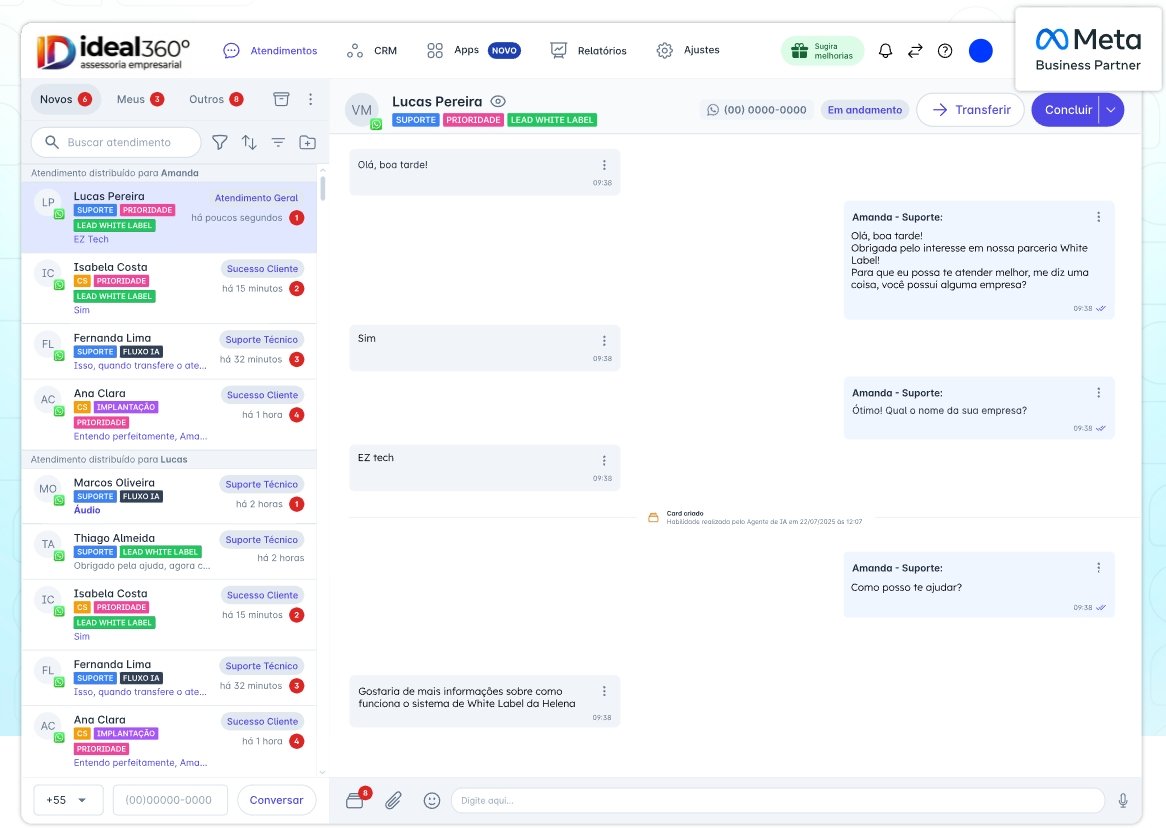Click the microphone icon to record audio
The image size is (1166, 828).
point(1122,799)
